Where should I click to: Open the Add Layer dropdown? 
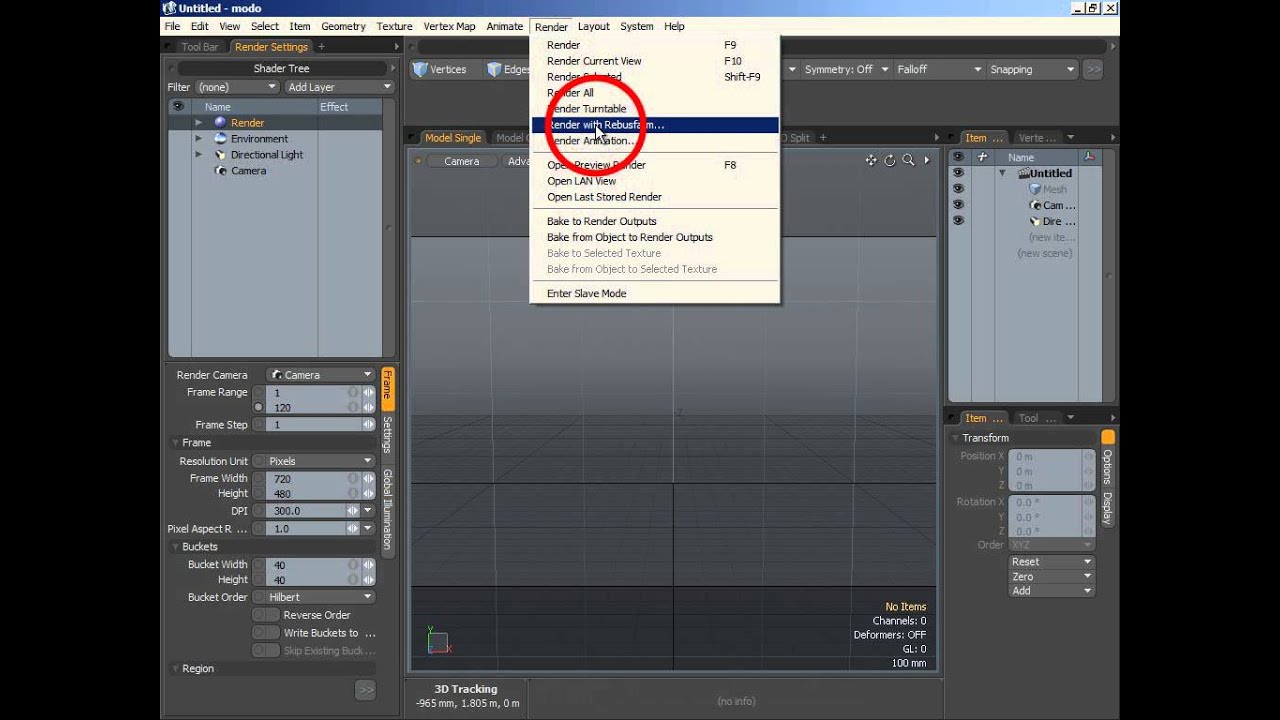pyautogui.click(x=339, y=87)
